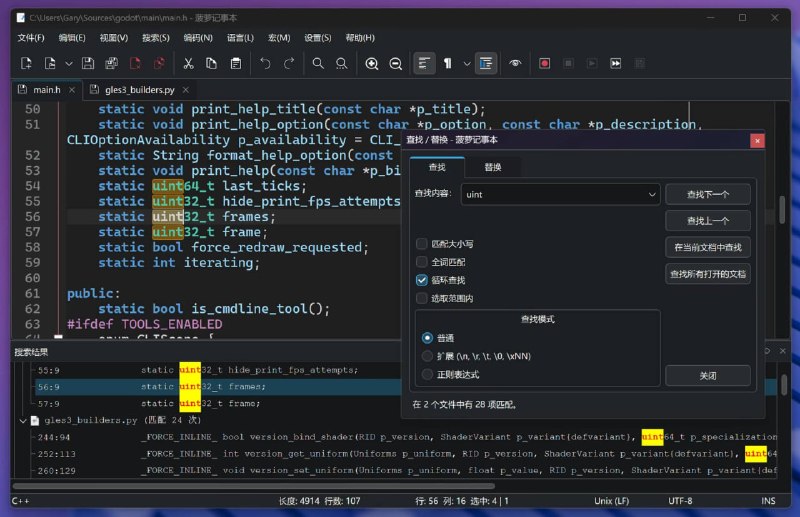Click the save file floppy icon
Image resolution: width=800 pixels, height=517 pixels.
(88, 63)
